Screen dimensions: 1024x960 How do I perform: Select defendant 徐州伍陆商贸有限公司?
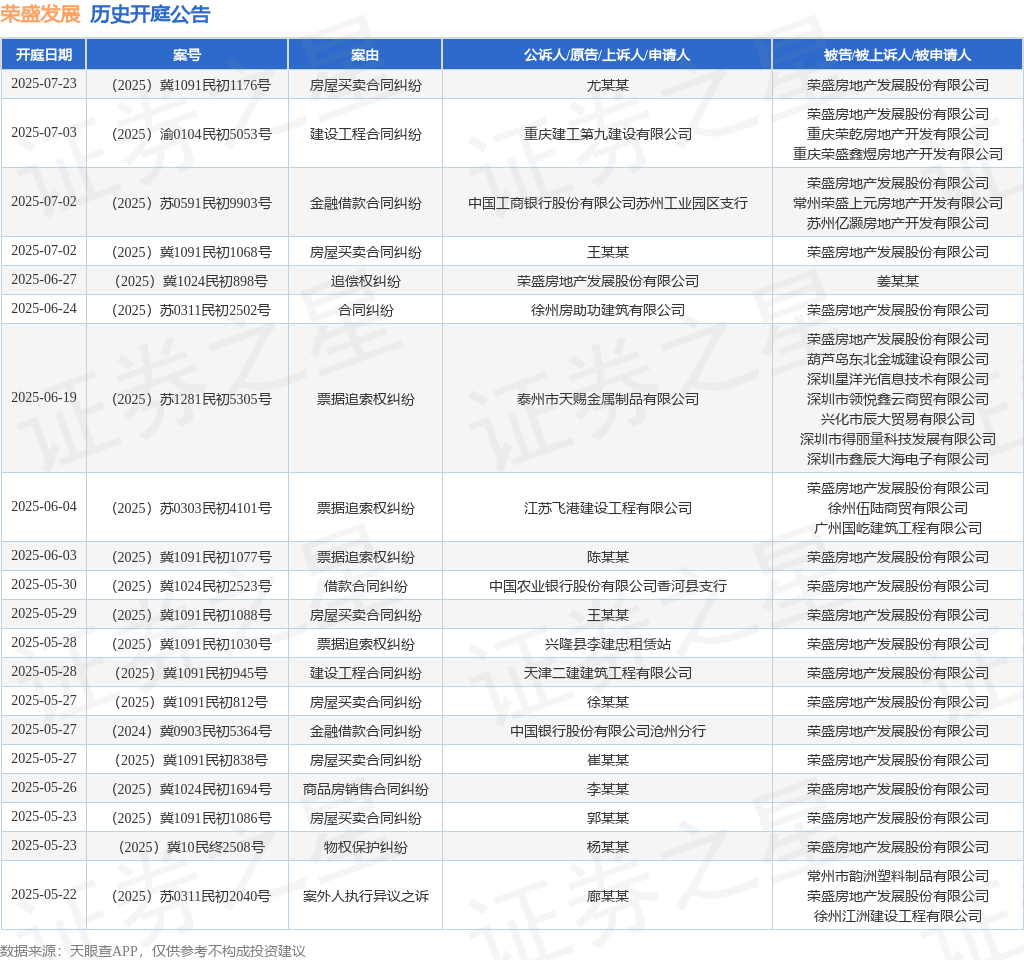point(897,508)
